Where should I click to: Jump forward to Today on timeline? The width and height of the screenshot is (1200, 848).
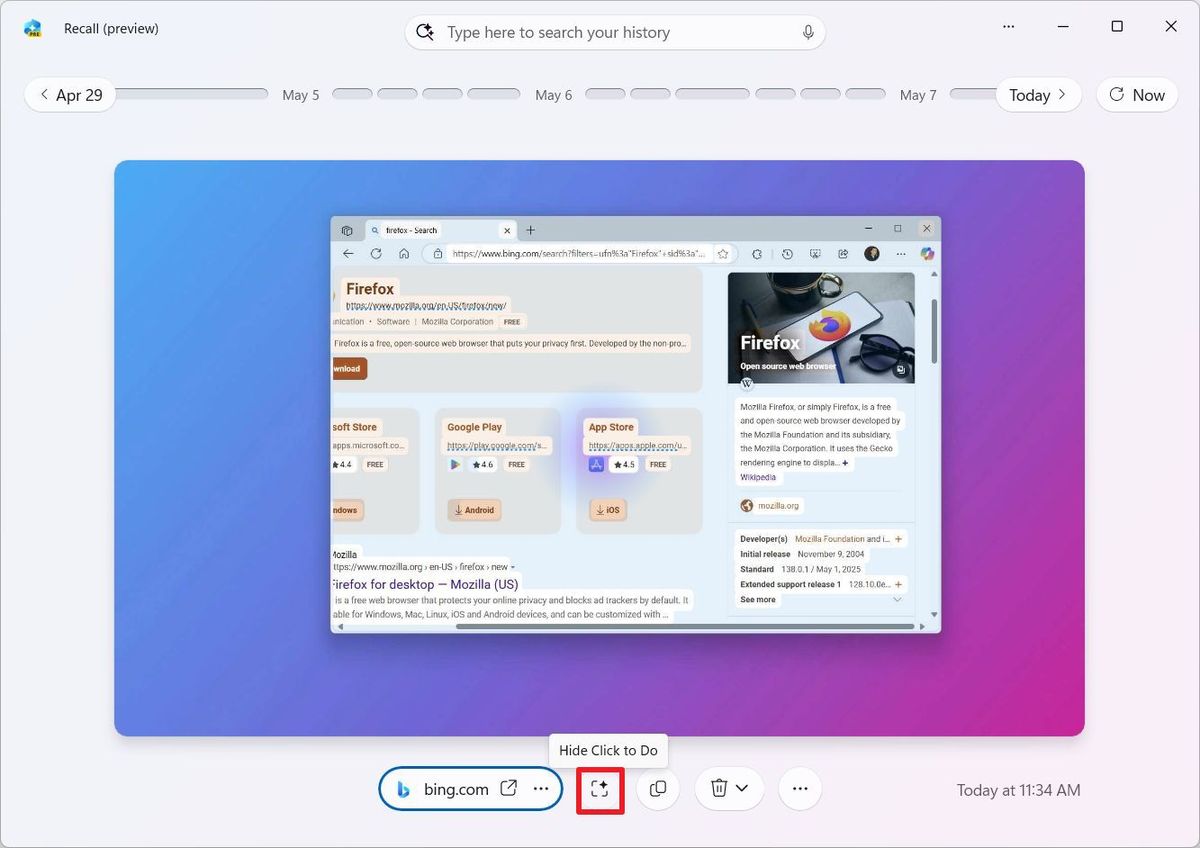(x=1037, y=95)
